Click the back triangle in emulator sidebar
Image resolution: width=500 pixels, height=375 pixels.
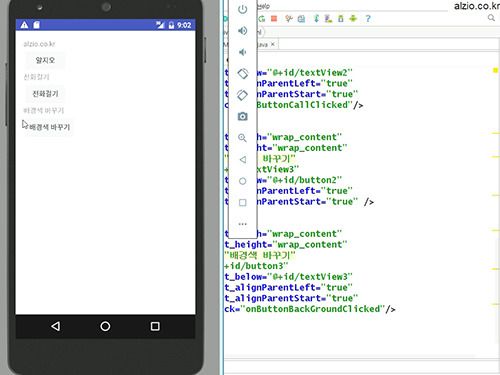tap(243, 159)
